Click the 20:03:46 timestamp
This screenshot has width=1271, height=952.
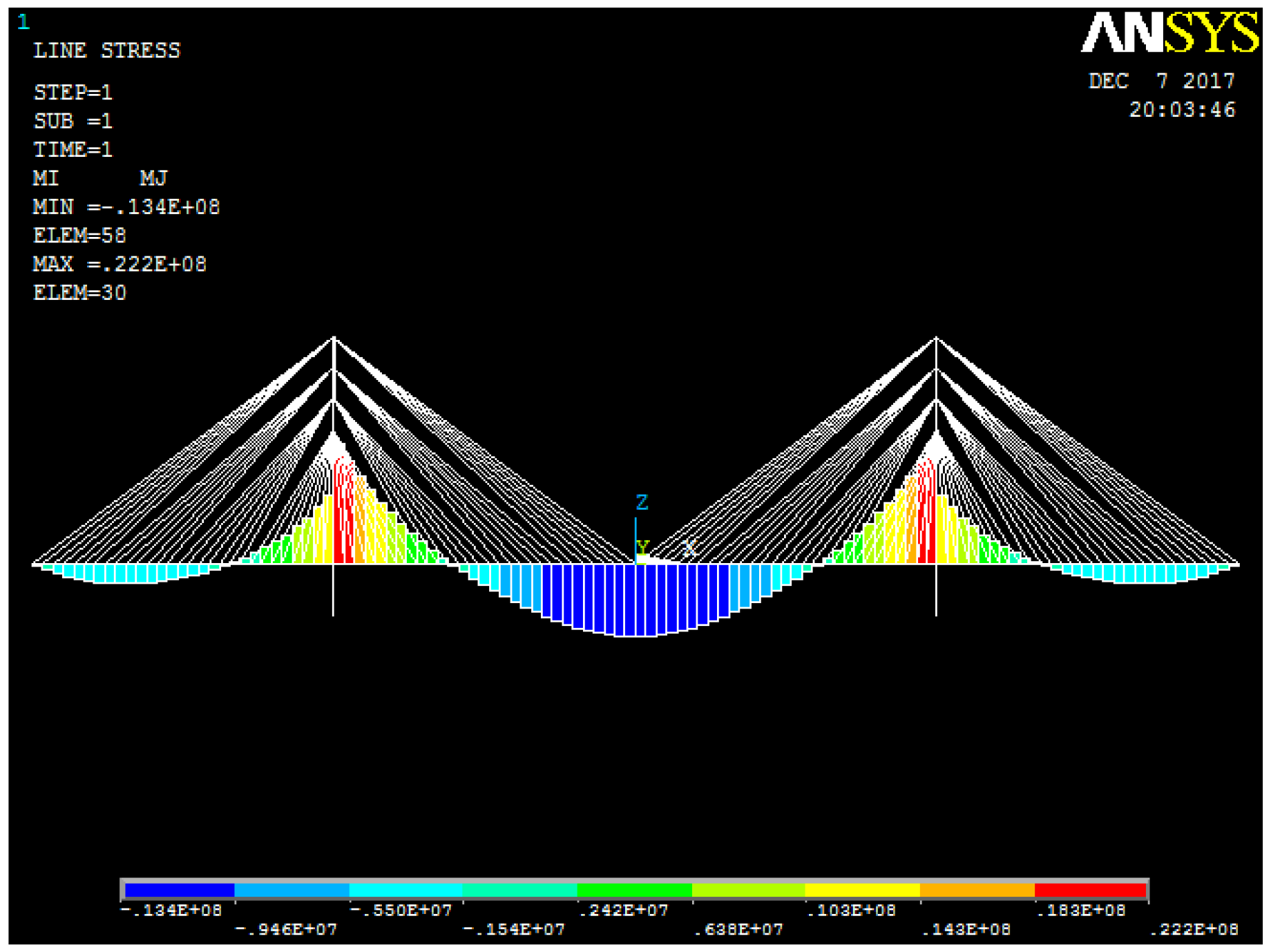pyautogui.click(x=1182, y=110)
